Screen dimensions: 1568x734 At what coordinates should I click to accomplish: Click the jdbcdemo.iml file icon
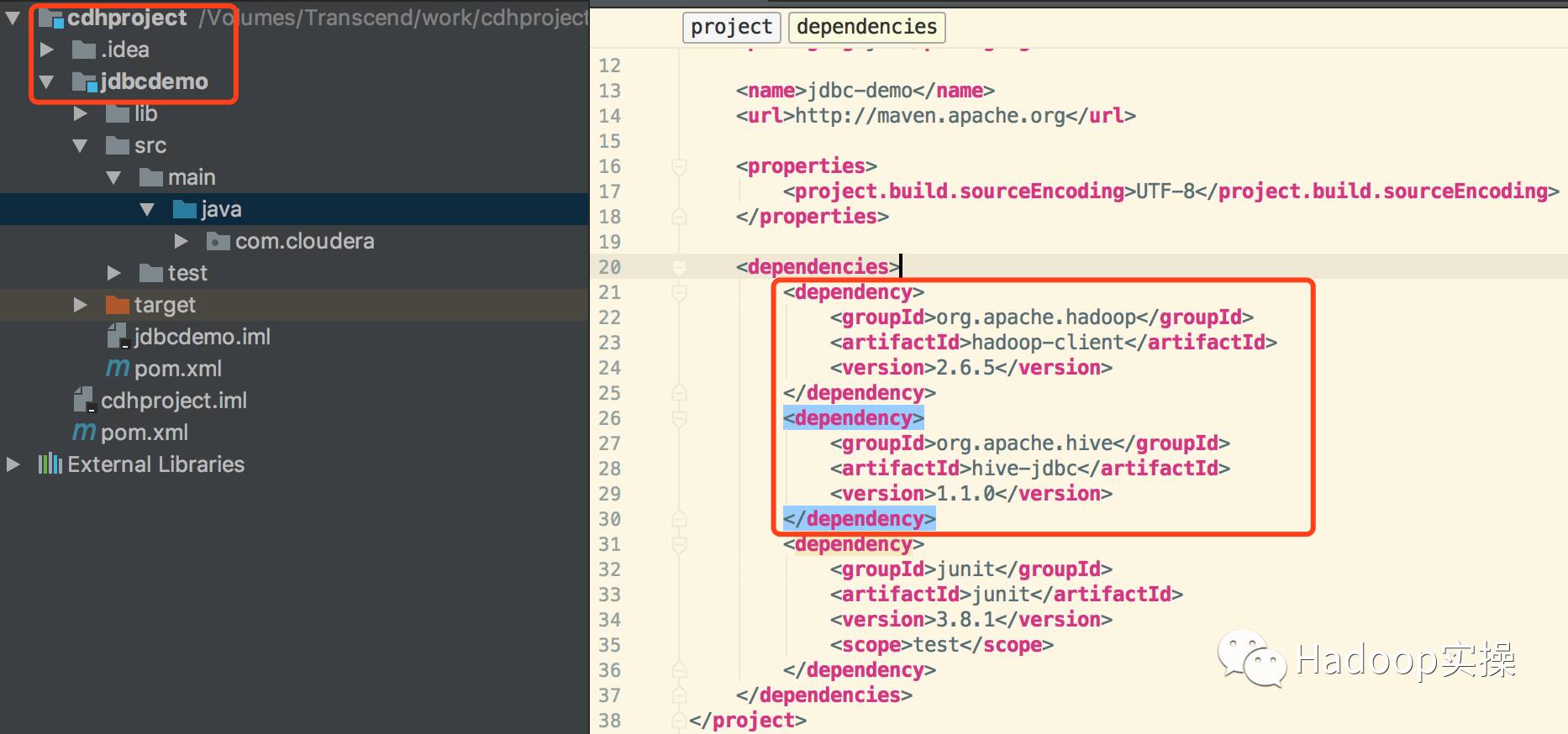point(117,337)
